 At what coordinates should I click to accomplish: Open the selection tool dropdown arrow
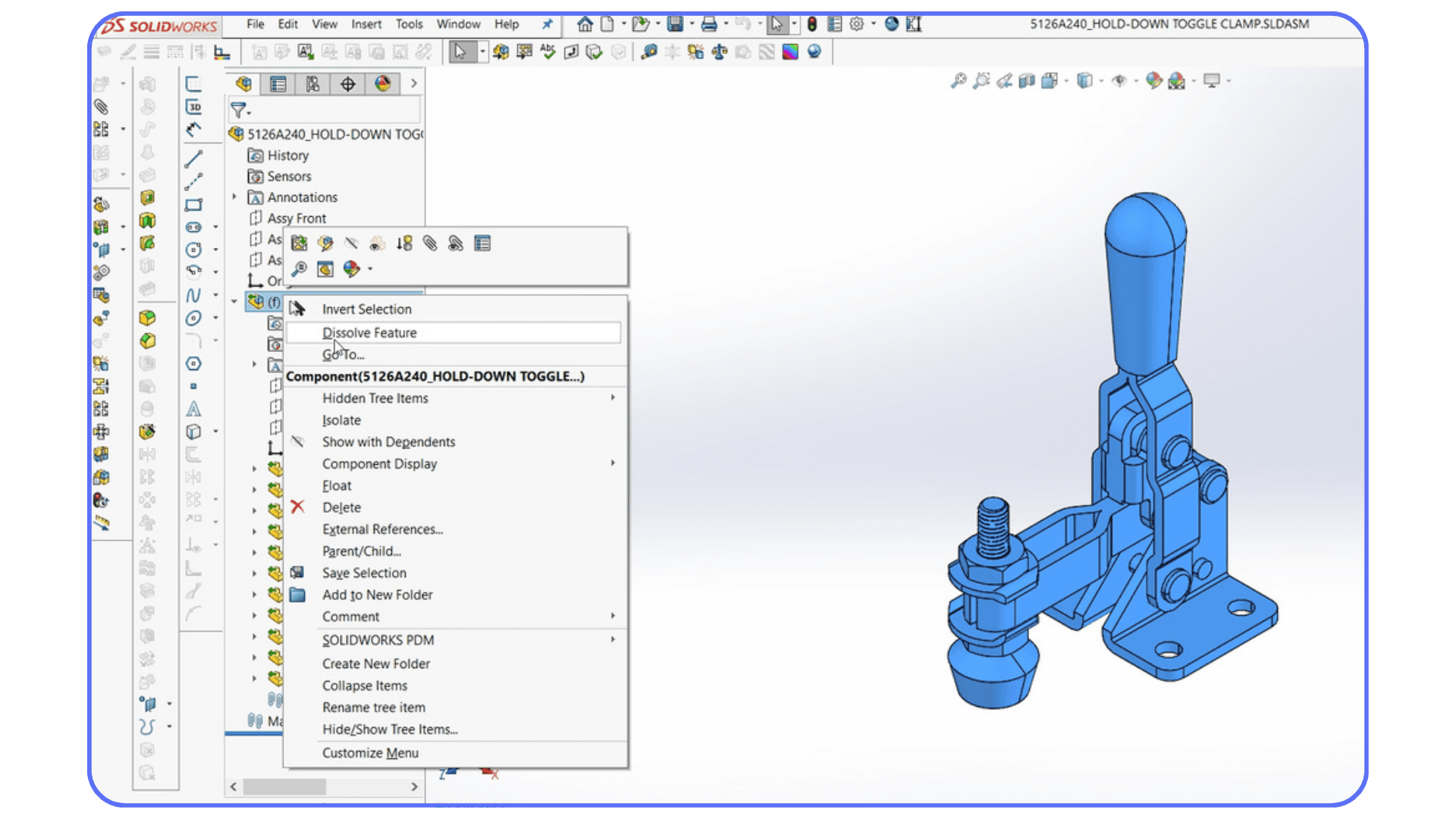(483, 52)
